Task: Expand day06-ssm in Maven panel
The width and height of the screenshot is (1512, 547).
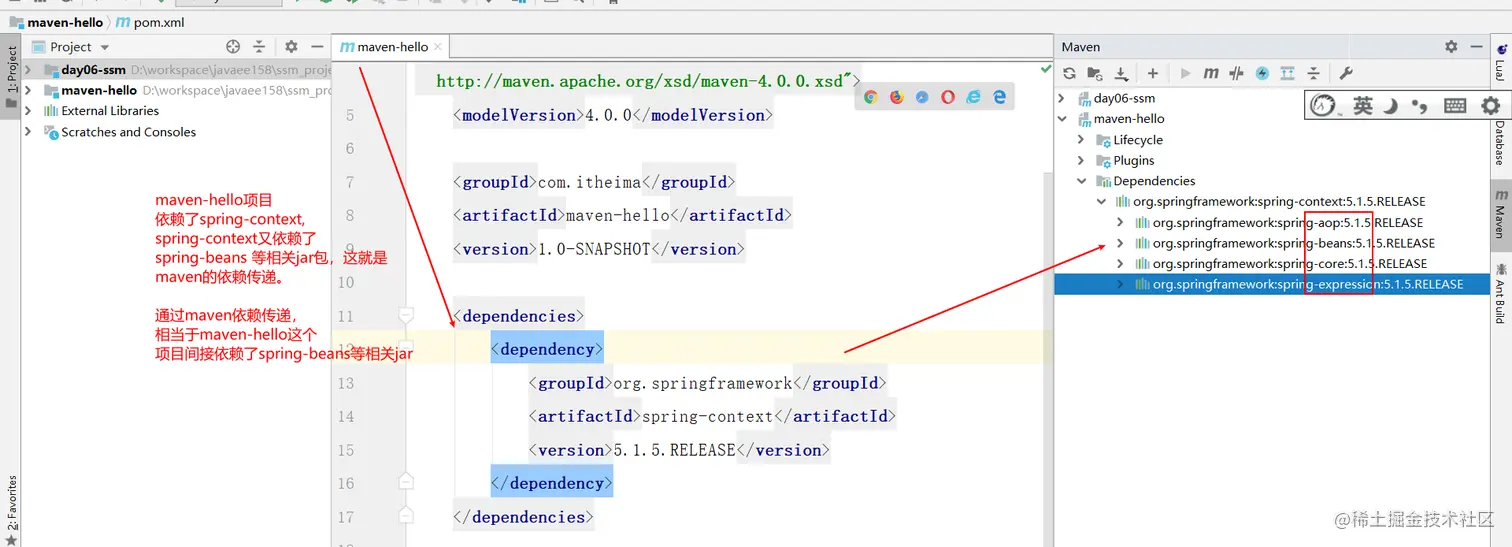Action: point(1062,98)
